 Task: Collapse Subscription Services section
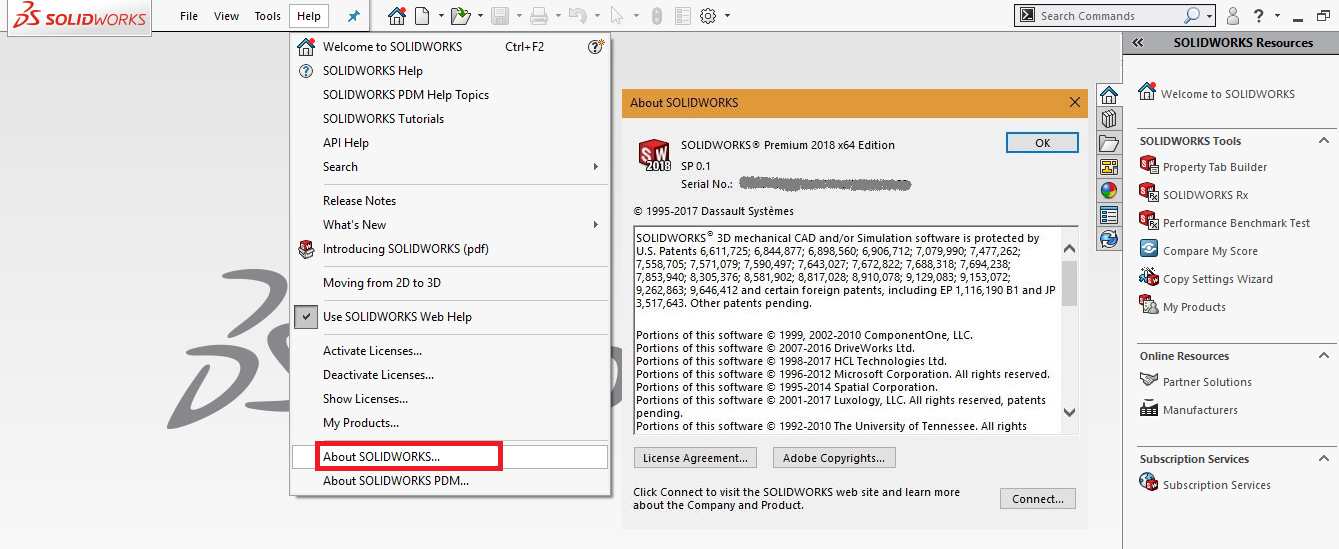(x=1323, y=459)
